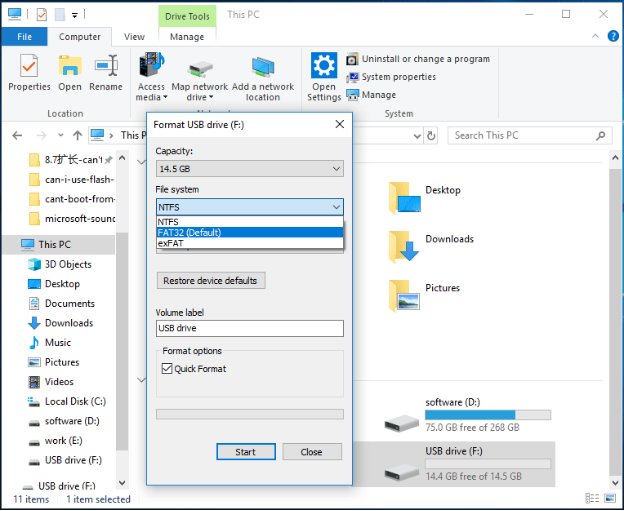Open the File system combo box
The width and height of the screenshot is (624, 511).
(250, 207)
